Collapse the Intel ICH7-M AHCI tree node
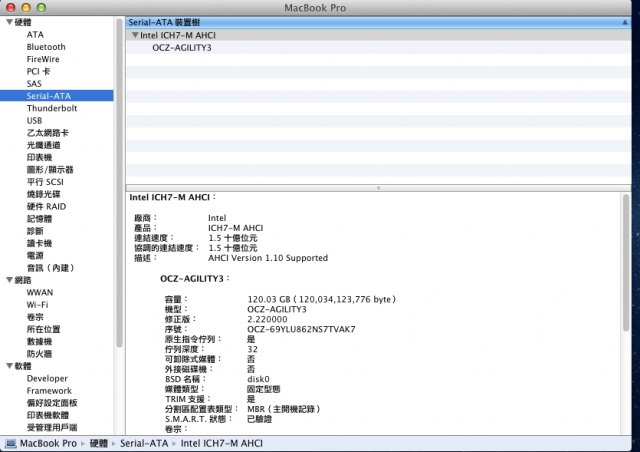Viewport: 640px width, 452px height. [x=135, y=35]
